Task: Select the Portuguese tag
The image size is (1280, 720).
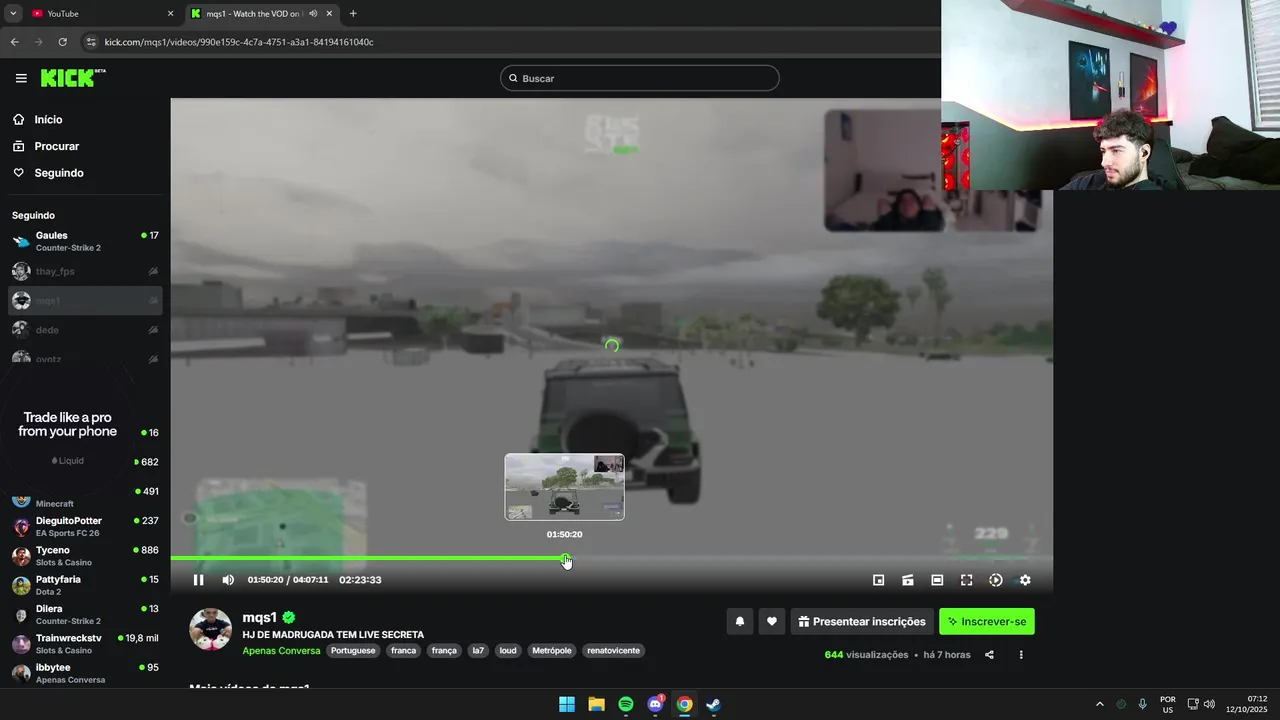Action: [353, 651]
